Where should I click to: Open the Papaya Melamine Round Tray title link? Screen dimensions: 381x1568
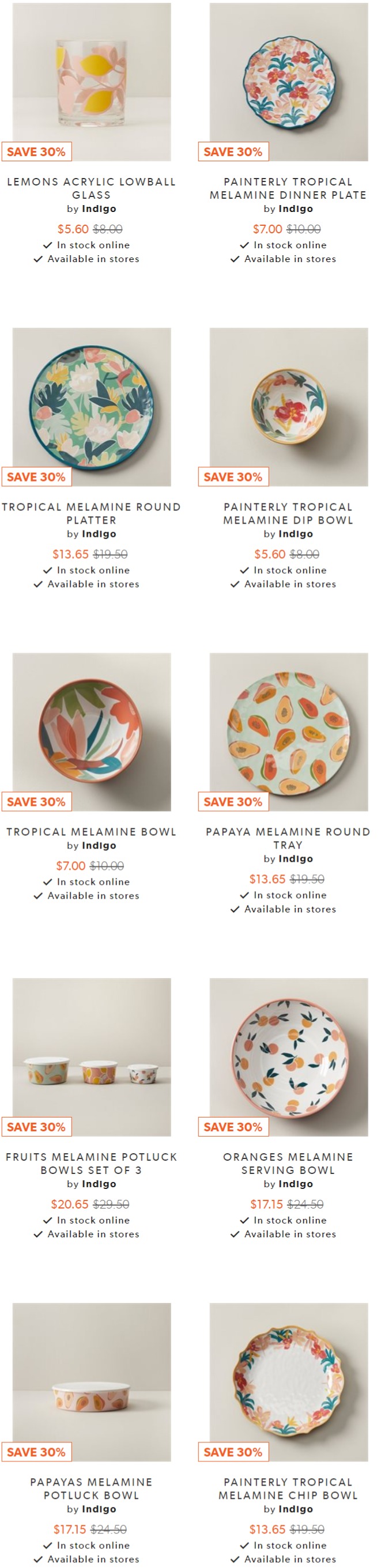[x=289, y=839]
